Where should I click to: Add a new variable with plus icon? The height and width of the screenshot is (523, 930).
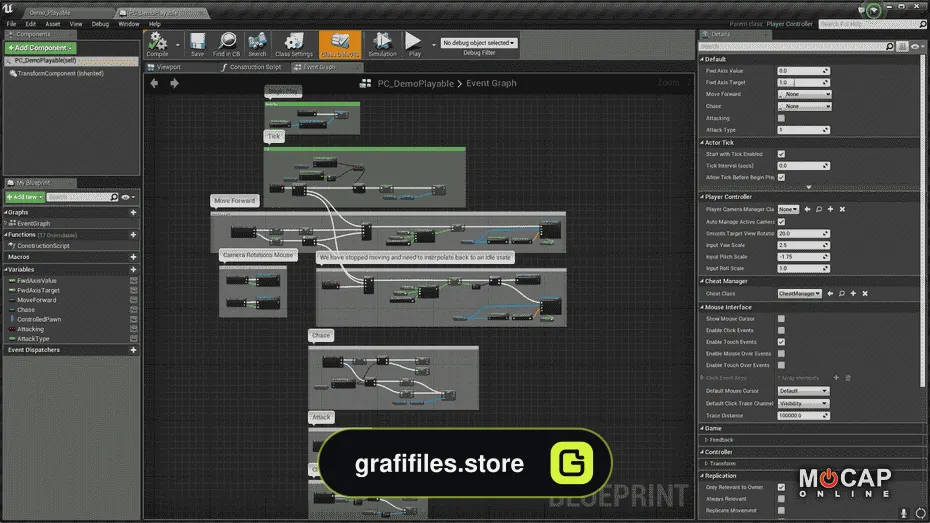tap(133, 270)
